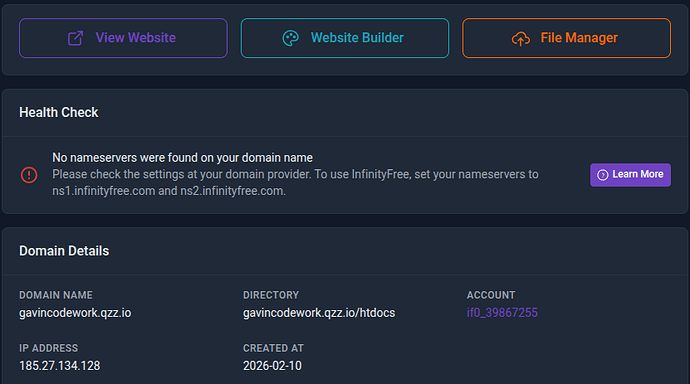690x384 pixels.
Task: Click the Learn More button
Action: (x=630, y=175)
